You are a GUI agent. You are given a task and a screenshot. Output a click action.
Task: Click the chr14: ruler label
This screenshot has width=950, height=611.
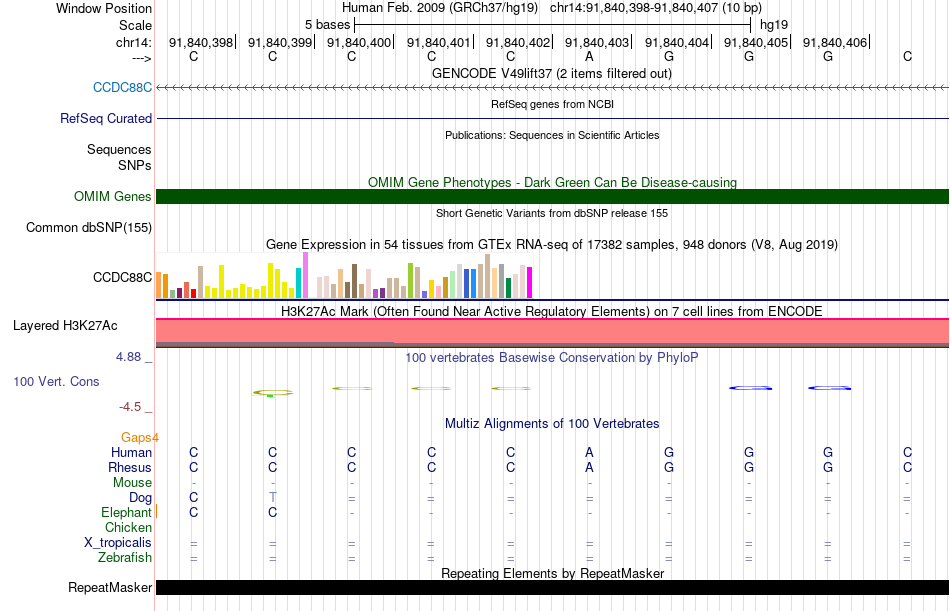134,42
